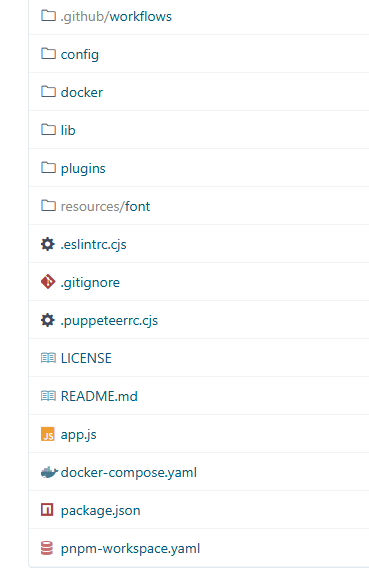Click the JS icon next to app.js
The width and height of the screenshot is (369, 582).
click(x=48, y=434)
